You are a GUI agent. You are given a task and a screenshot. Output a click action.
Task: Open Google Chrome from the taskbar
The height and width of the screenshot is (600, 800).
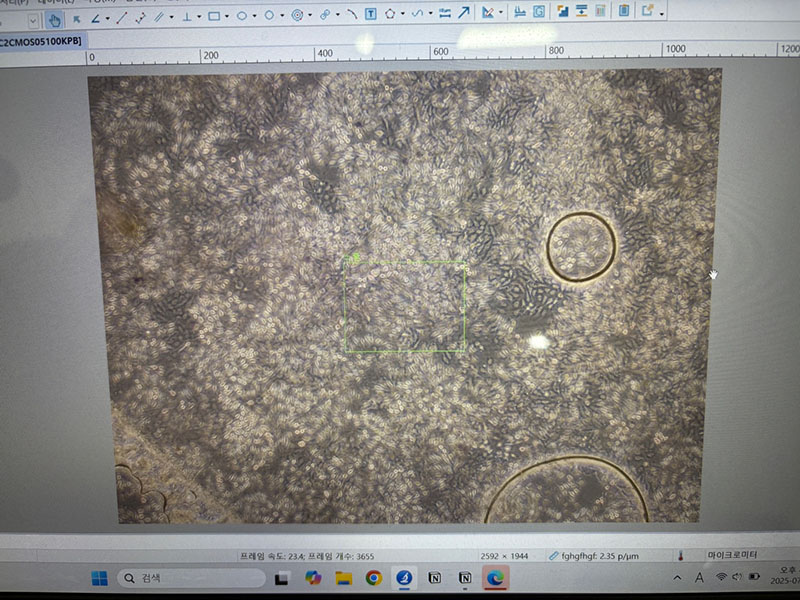point(373,578)
